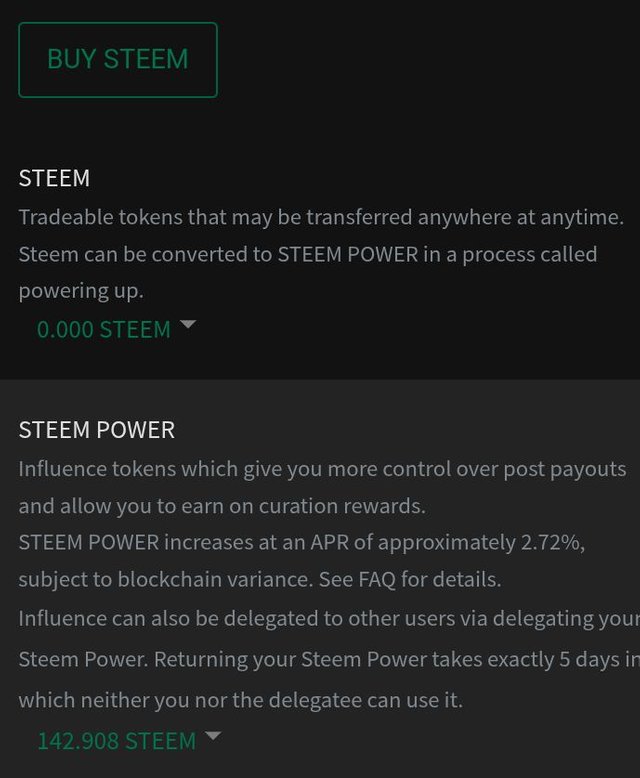Click the BUY STEEM button
The width and height of the screenshot is (640, 778).
118,60
